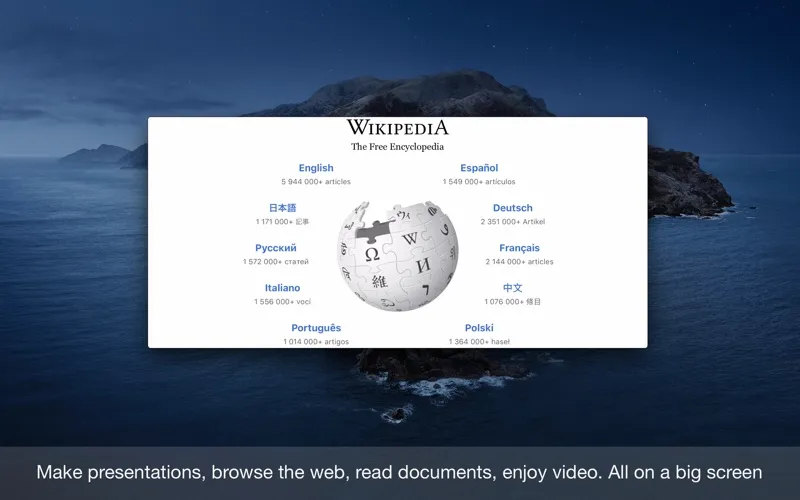Screen dimensions: 800x500
Task: Click The Free Encyclopedia subtitle
Action: point(397,147)
